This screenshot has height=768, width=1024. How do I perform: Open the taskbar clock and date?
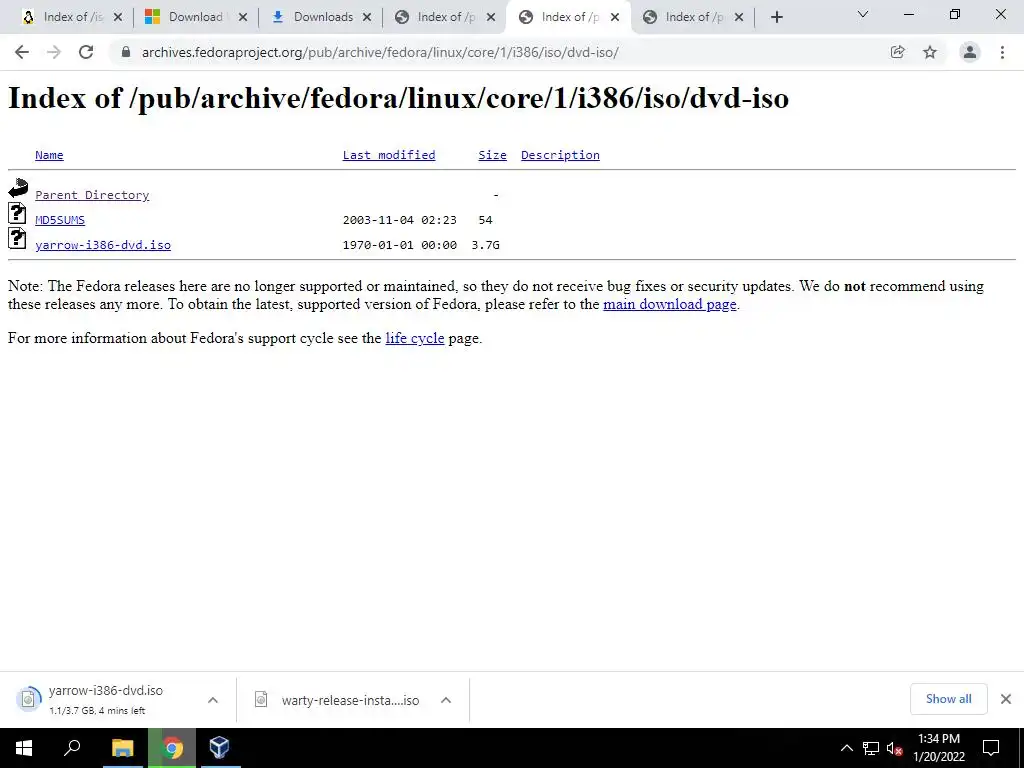[938, 748]
